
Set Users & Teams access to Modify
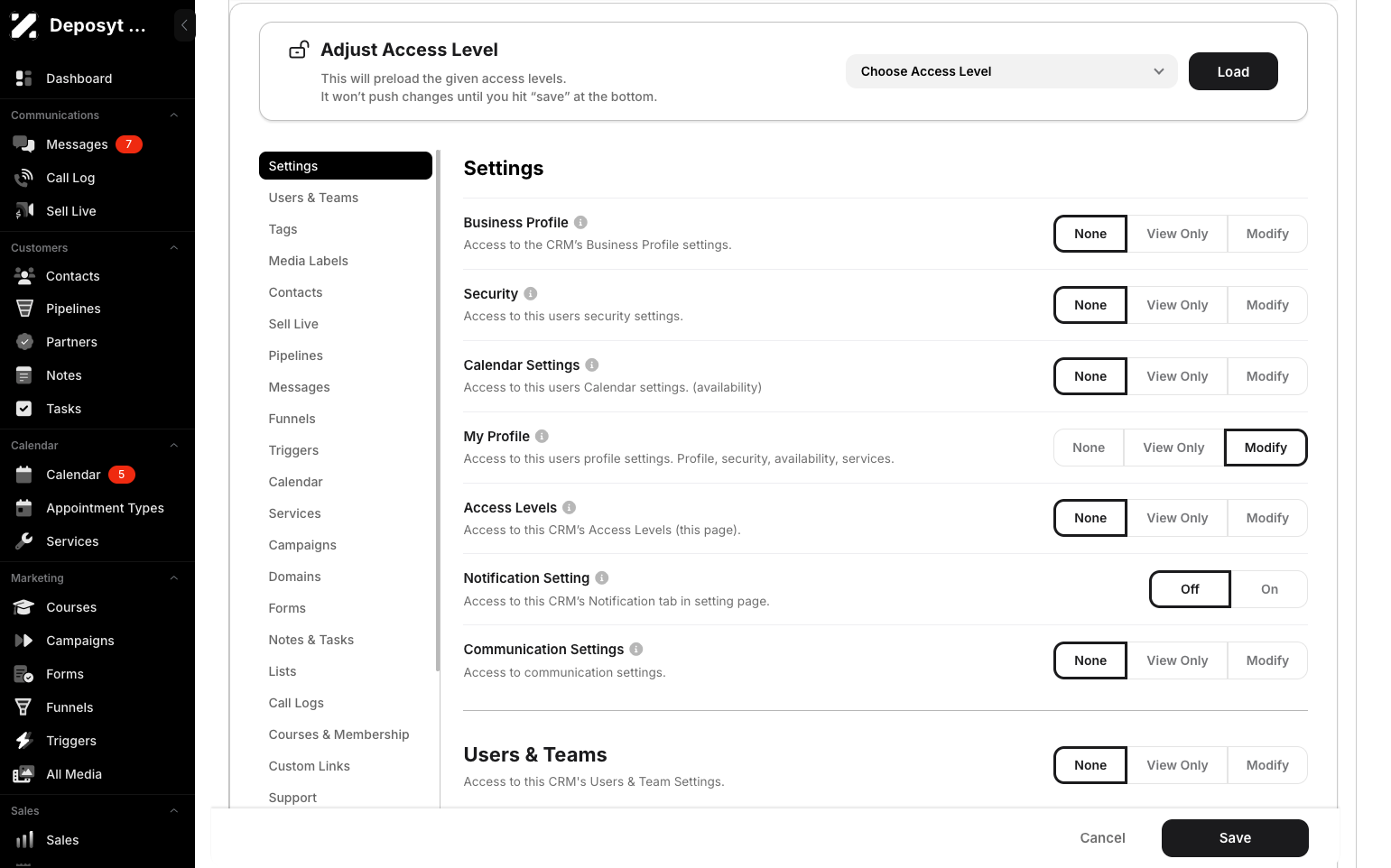1267,765
